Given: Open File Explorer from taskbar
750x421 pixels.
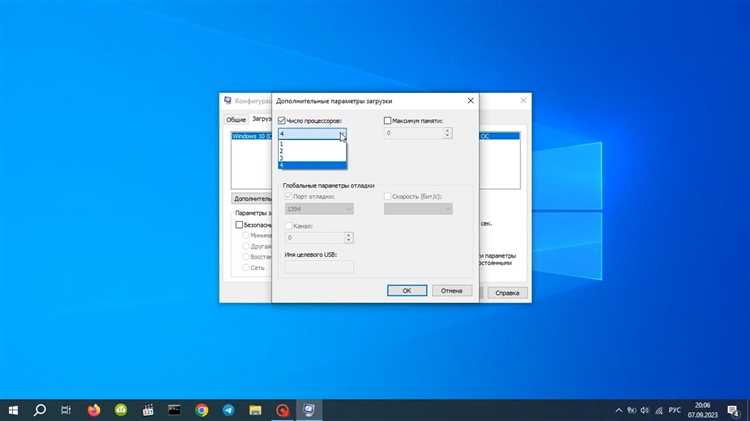Looking at the screenshot, I should click(x=255, y=410).
